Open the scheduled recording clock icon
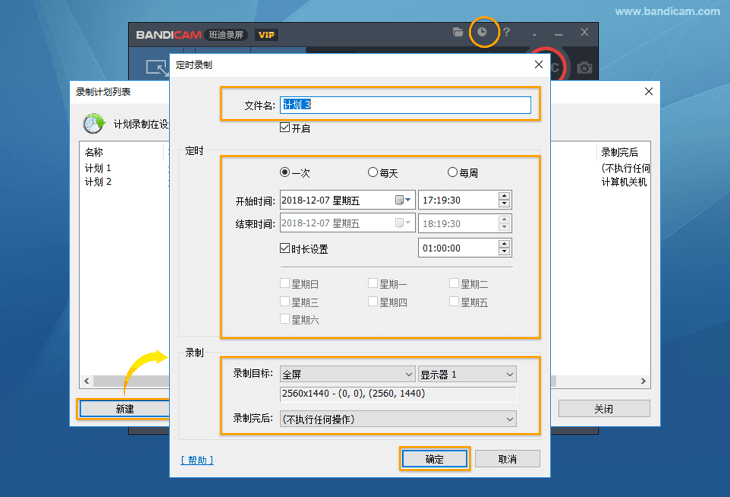730x497 pixels. point(482,32)
